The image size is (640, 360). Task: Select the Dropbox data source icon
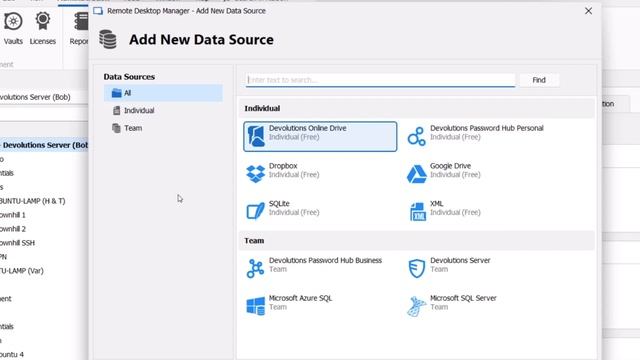click(x=256, y=174)
